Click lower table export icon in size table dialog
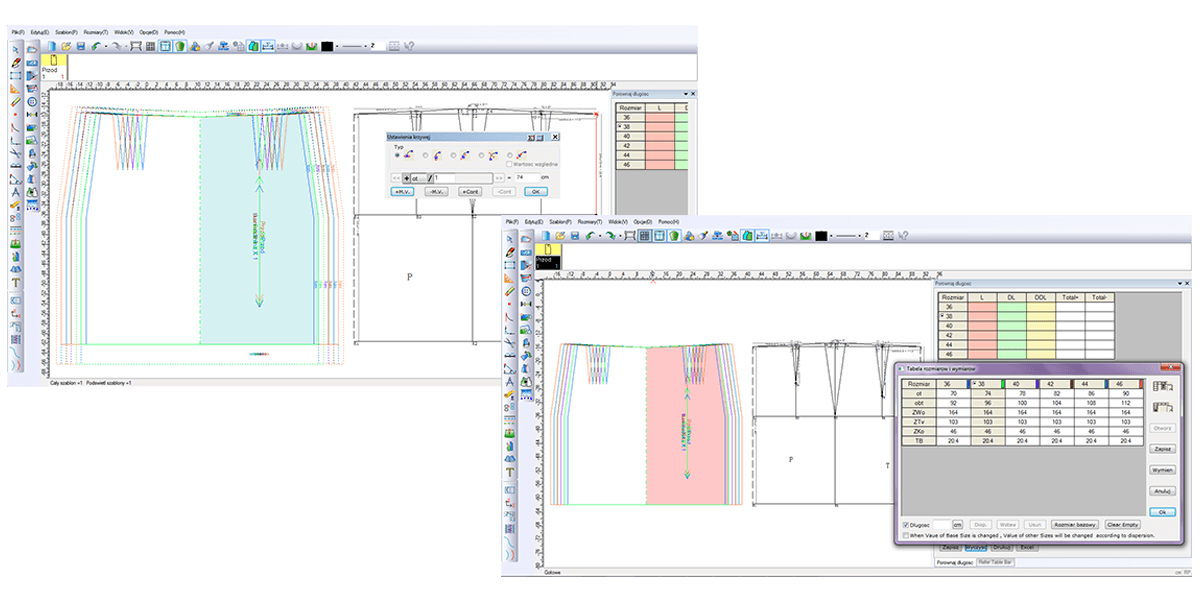Image resolution: width=1200 pixels, height=600 pixels. pyautogui.click(x=1163, y=408)
